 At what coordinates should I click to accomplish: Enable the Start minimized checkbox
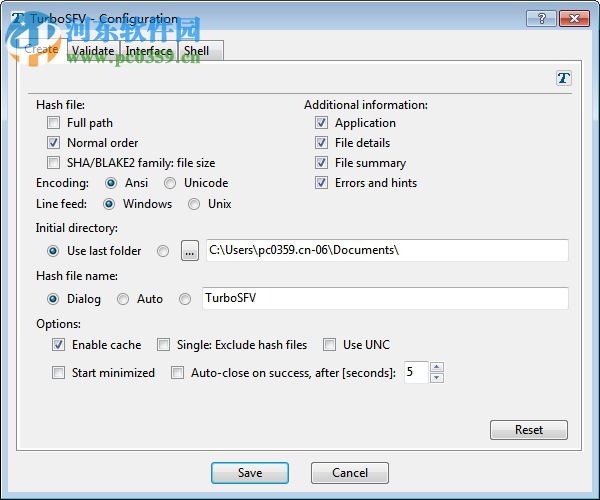[58, 373]
